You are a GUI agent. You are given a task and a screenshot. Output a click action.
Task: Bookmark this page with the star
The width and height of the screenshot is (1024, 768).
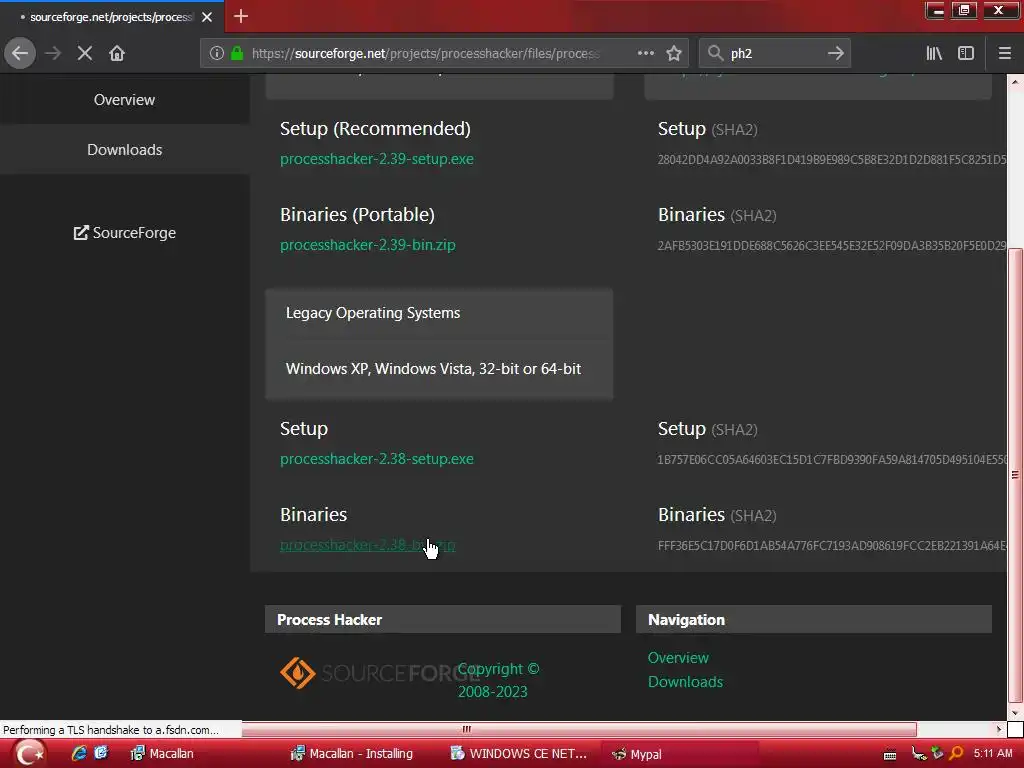[x=674, y=53]
